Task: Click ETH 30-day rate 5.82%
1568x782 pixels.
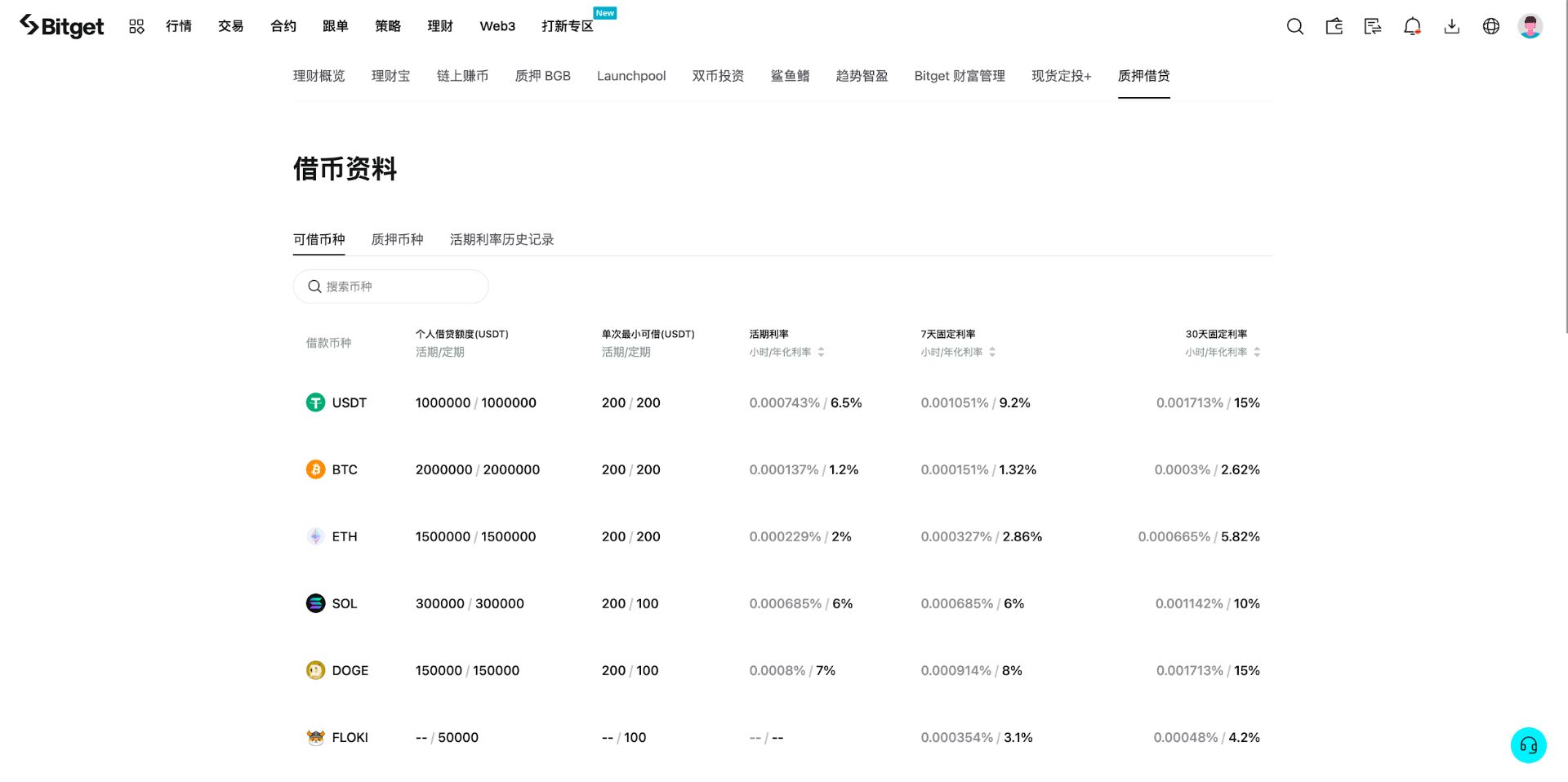Action: point(1241,536)
